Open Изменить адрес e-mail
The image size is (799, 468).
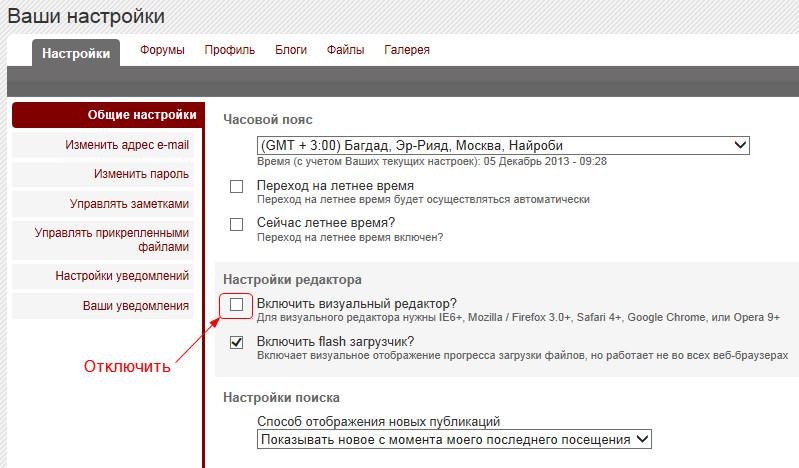coord(103,145)
